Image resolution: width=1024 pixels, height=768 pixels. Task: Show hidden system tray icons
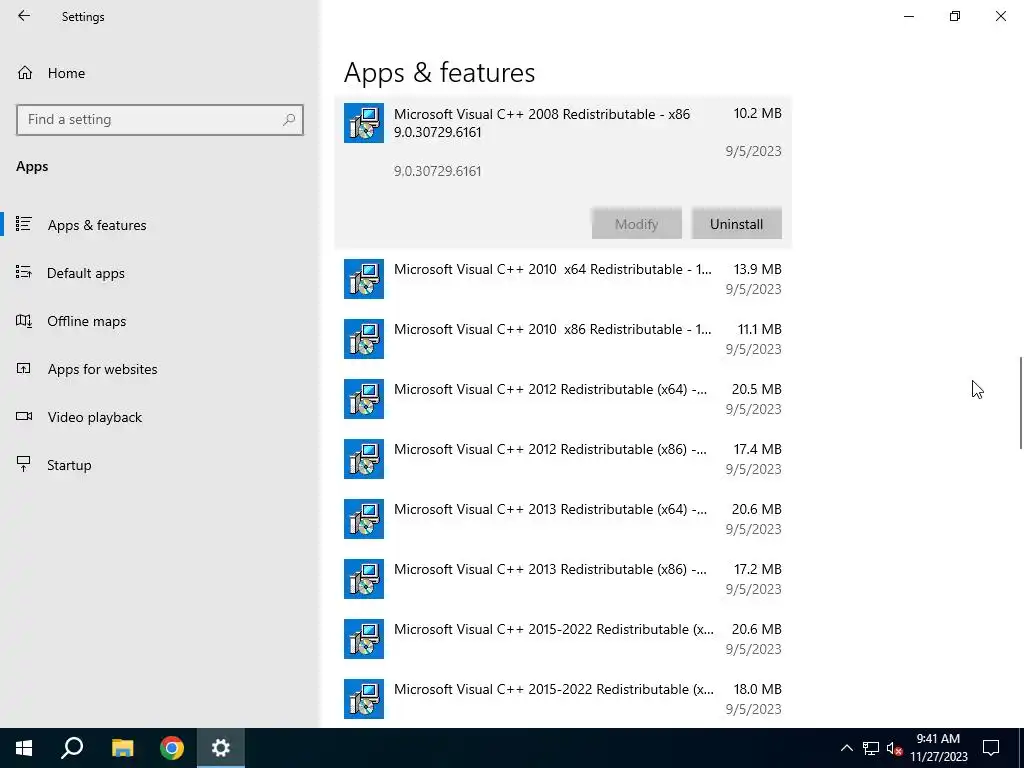846,748
